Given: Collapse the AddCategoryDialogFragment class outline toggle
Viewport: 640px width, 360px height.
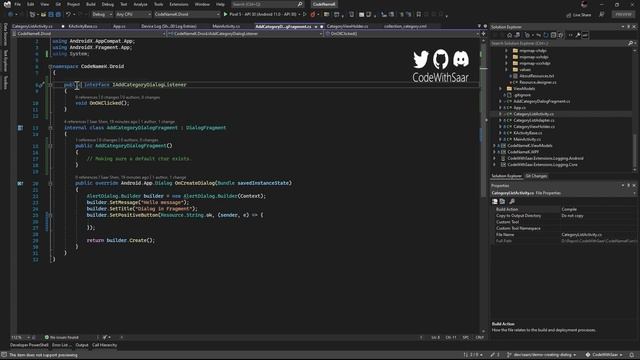Looking at the screenshot, I should click(50, 128).
